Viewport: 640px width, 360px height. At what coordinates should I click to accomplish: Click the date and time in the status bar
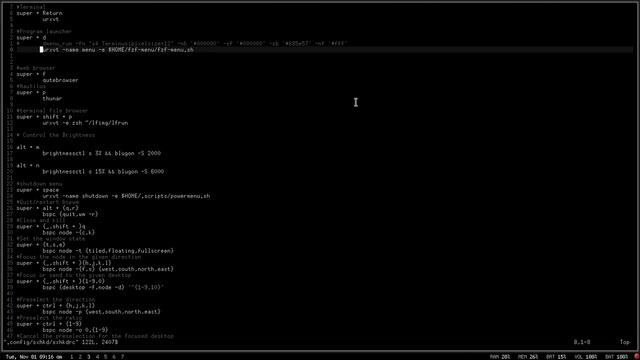34,357
